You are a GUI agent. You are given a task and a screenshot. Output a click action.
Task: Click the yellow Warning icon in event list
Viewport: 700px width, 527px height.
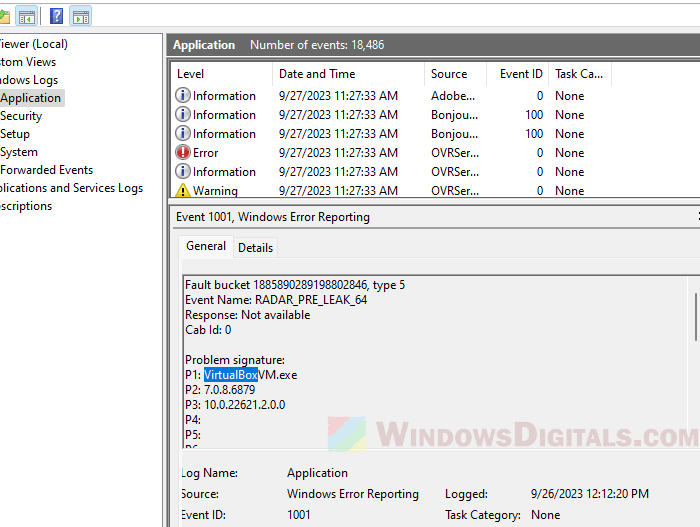click(x=183, y=190)
